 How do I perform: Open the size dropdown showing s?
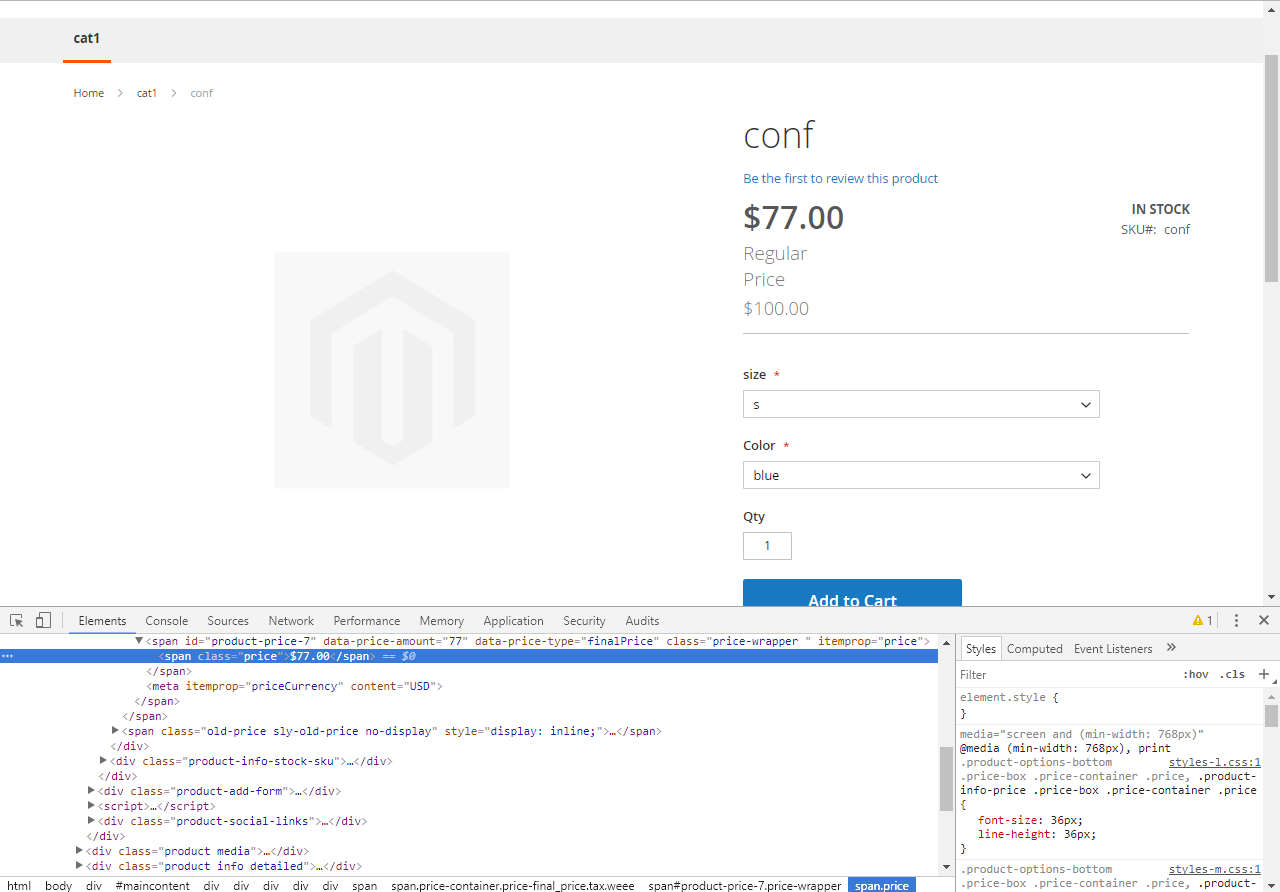[921, 404]
